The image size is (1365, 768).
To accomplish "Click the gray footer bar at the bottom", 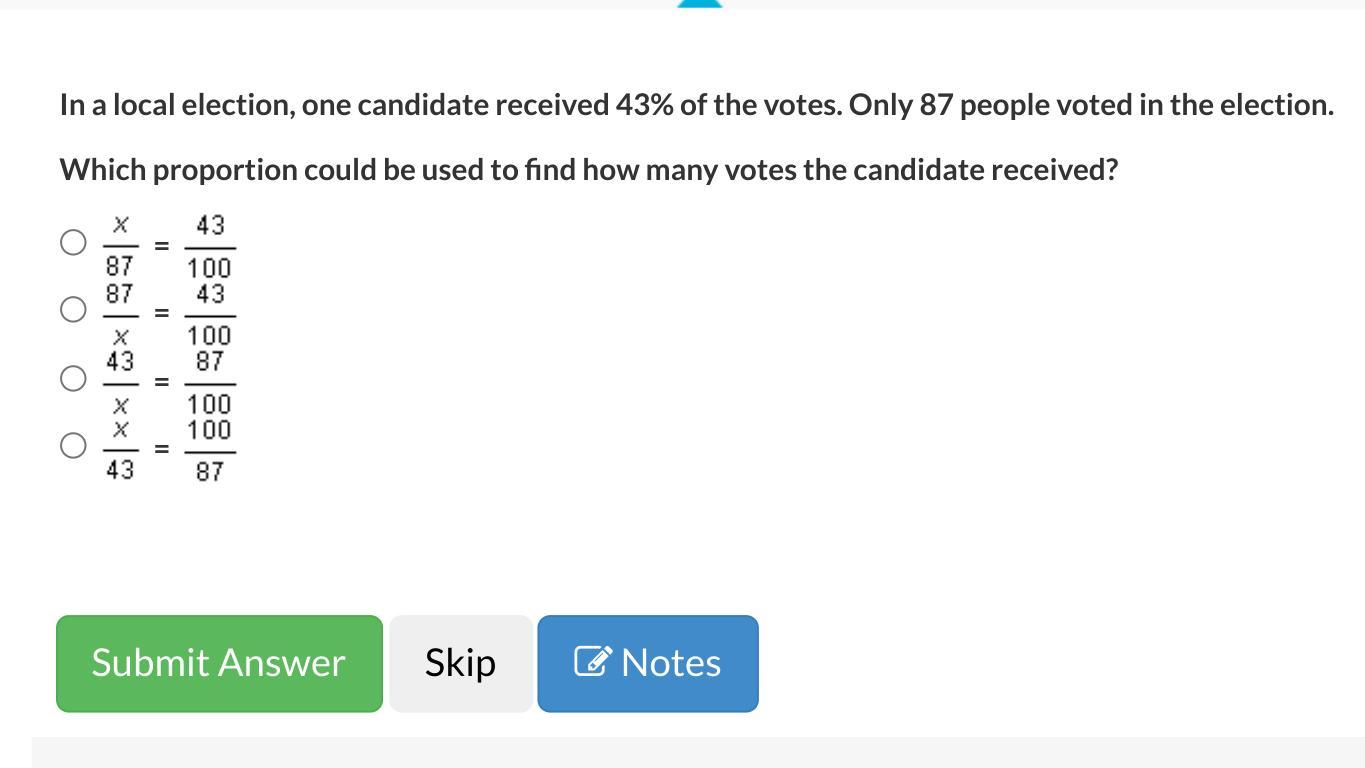I will tap(698, 753).
